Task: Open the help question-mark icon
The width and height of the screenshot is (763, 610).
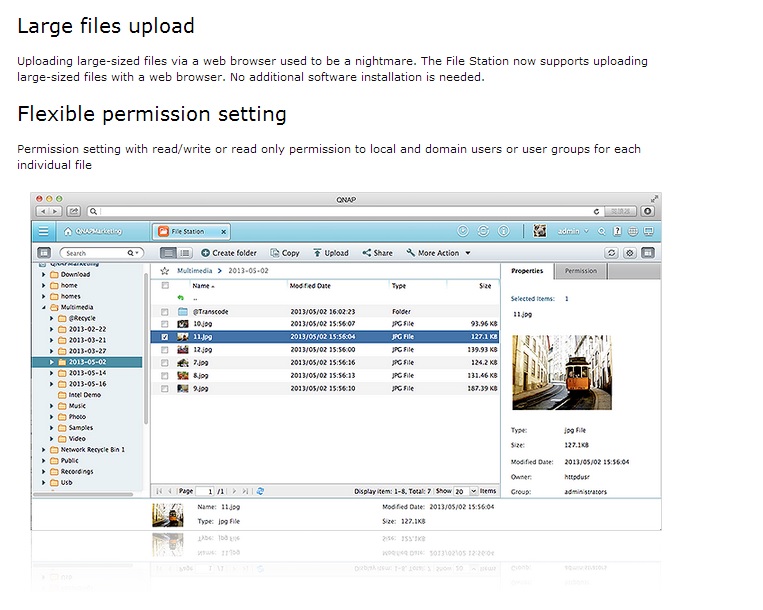Action: coord(617,232)
